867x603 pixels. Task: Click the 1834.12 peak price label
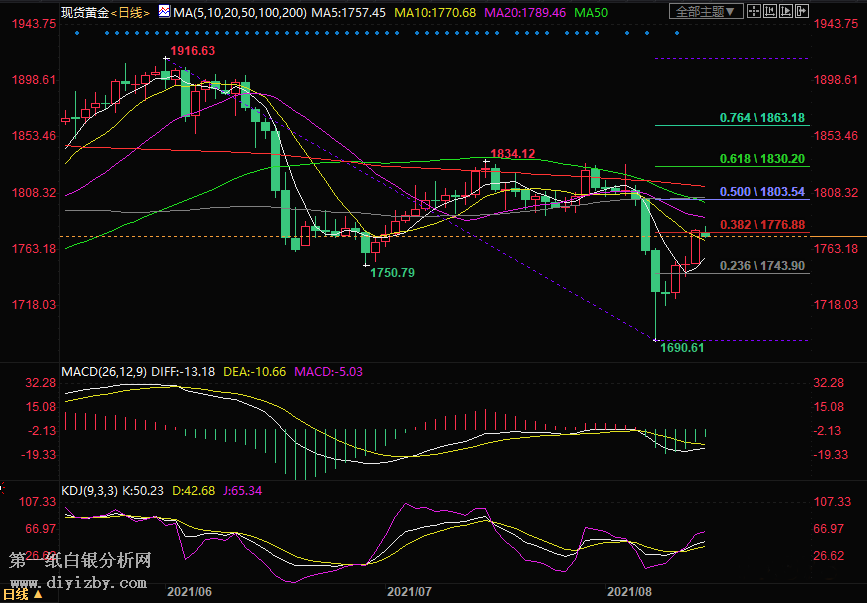click(512, 153)
